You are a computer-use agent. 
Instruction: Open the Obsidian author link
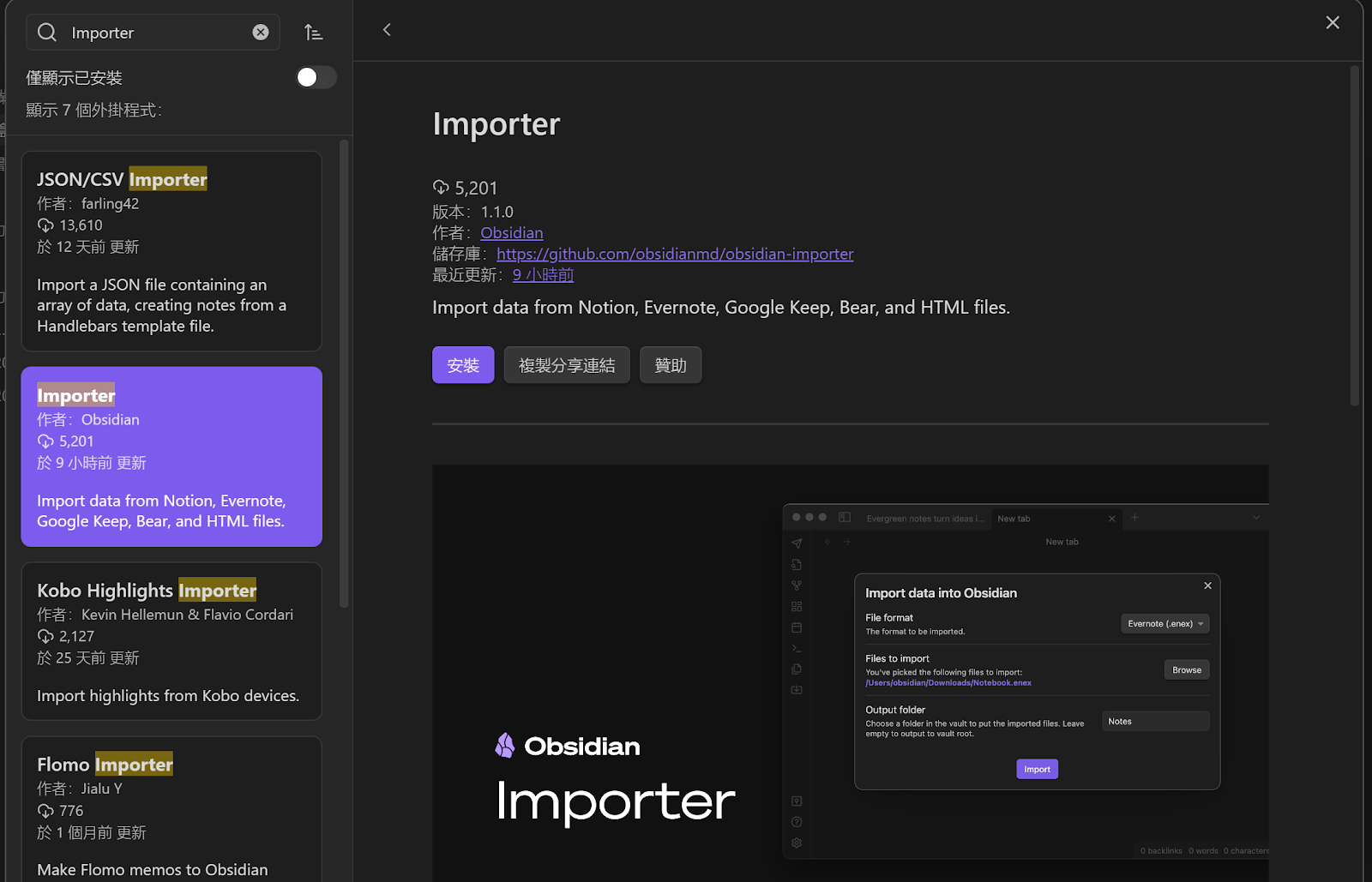(x=512, y=233)
